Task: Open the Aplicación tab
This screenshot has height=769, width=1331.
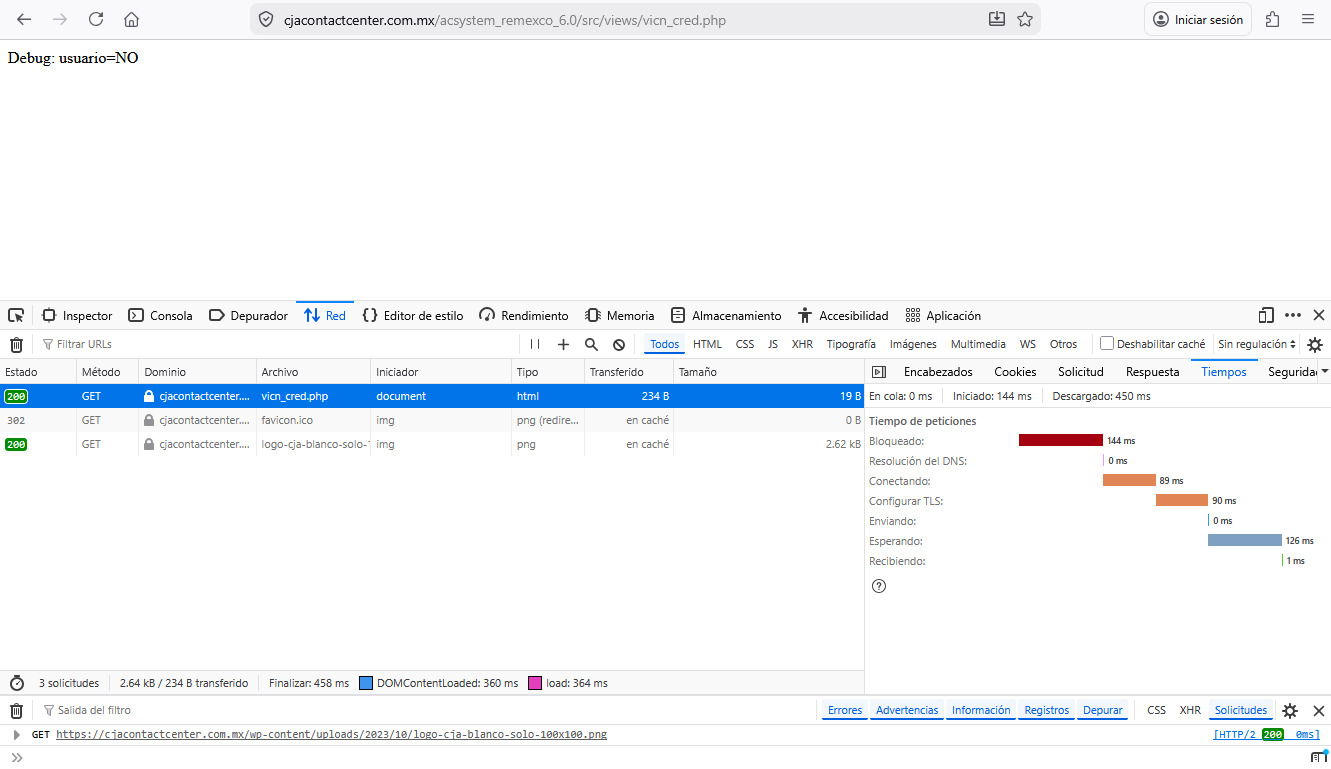Action: pos(943,315)
